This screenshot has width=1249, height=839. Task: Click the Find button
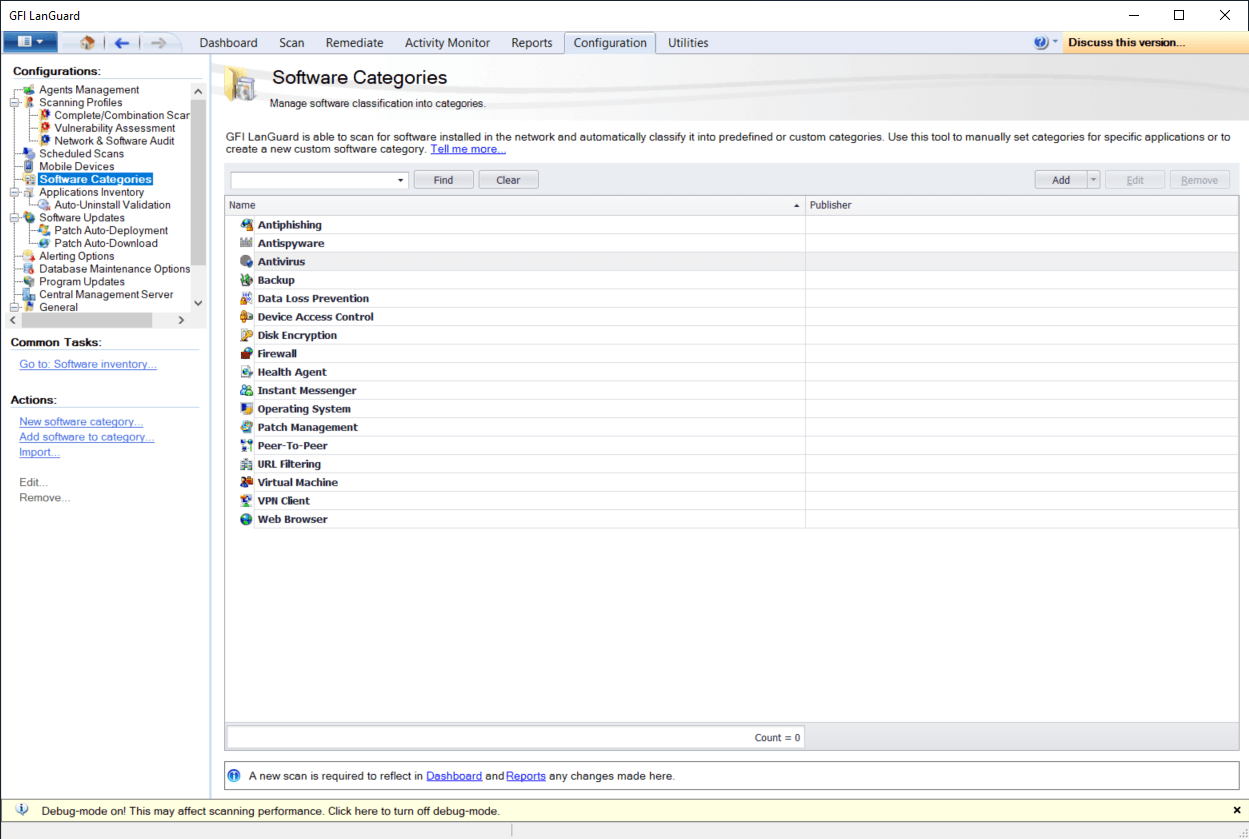pyautogui.click(x=443, y=180)
